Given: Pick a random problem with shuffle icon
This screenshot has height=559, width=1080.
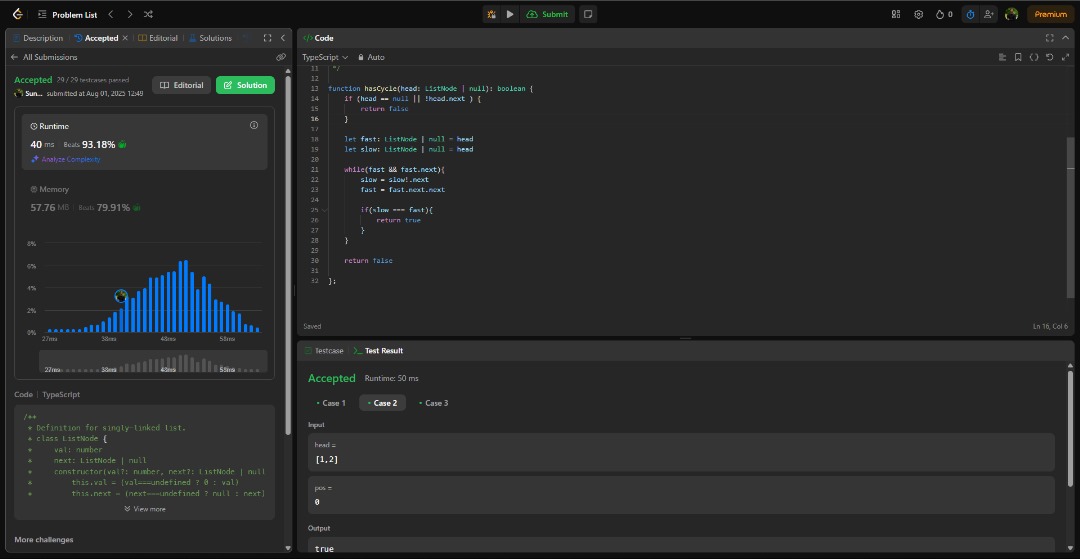Looking at the screenshot, I should [x=149, y=14].
